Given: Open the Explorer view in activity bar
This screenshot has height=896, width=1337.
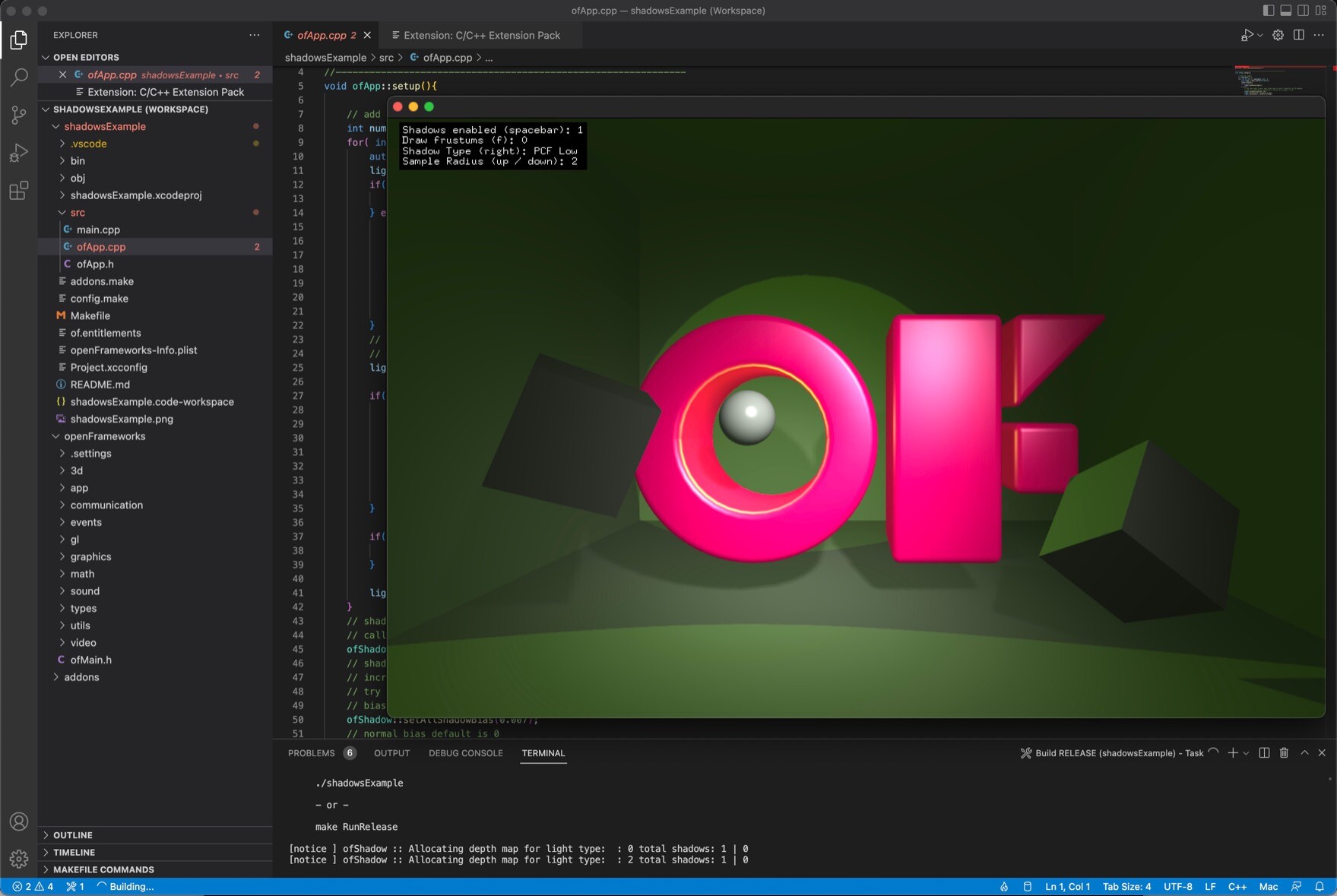Looking at the screenshot, I should pos(19,39).
